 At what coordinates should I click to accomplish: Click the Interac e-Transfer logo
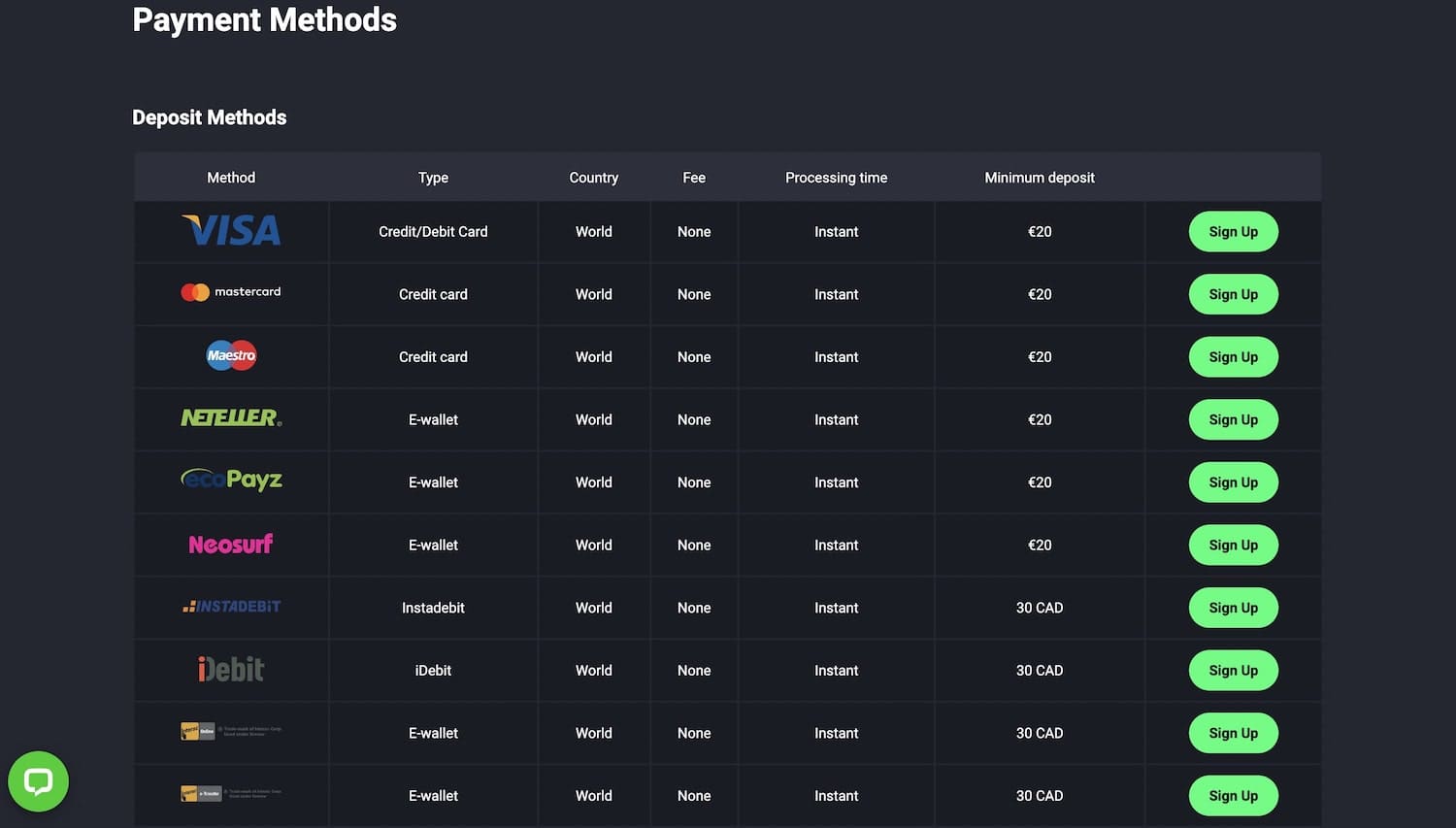pyautogui.click(x=231, y=793)
